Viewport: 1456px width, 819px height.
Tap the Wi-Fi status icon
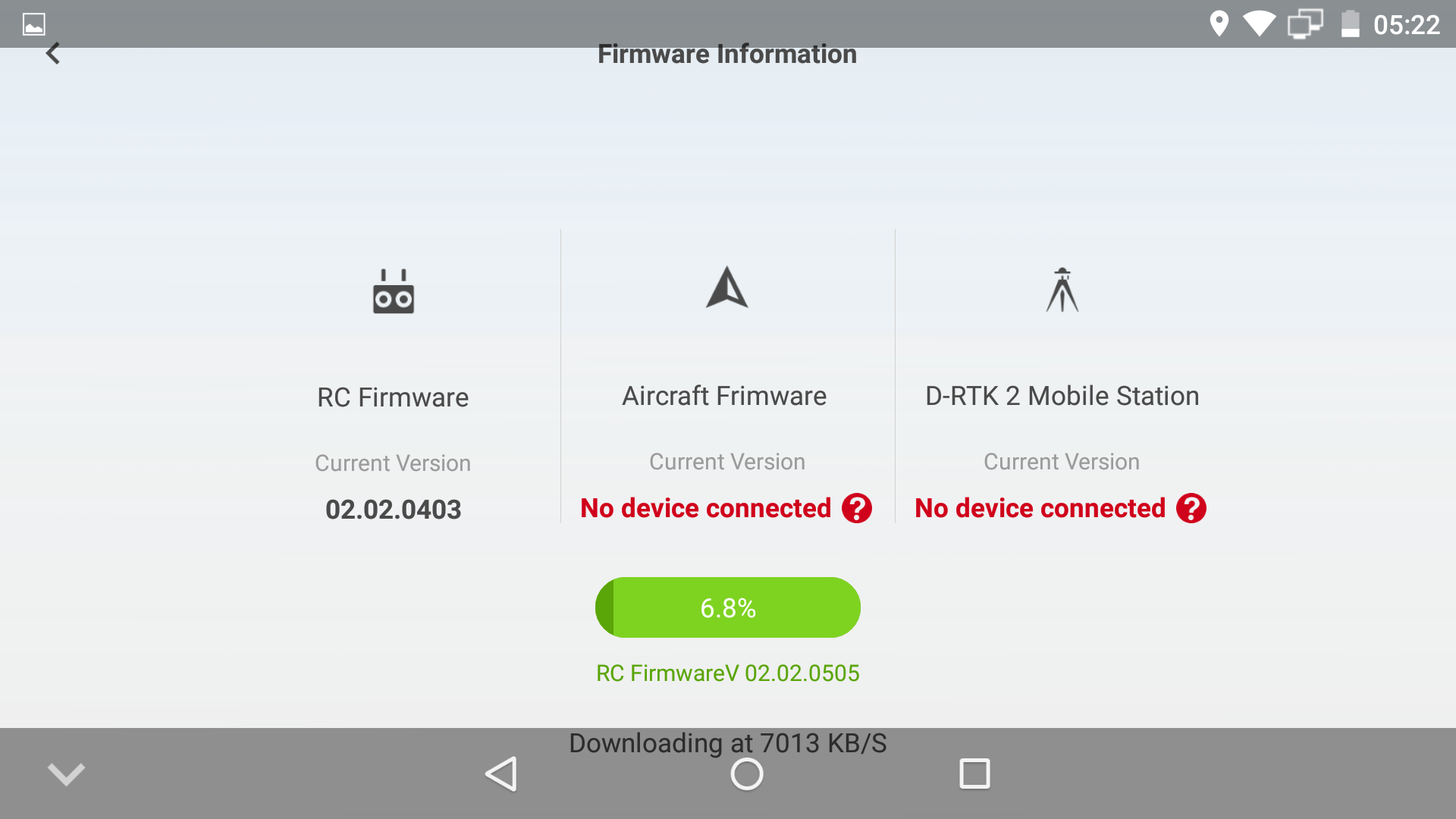1260,24
